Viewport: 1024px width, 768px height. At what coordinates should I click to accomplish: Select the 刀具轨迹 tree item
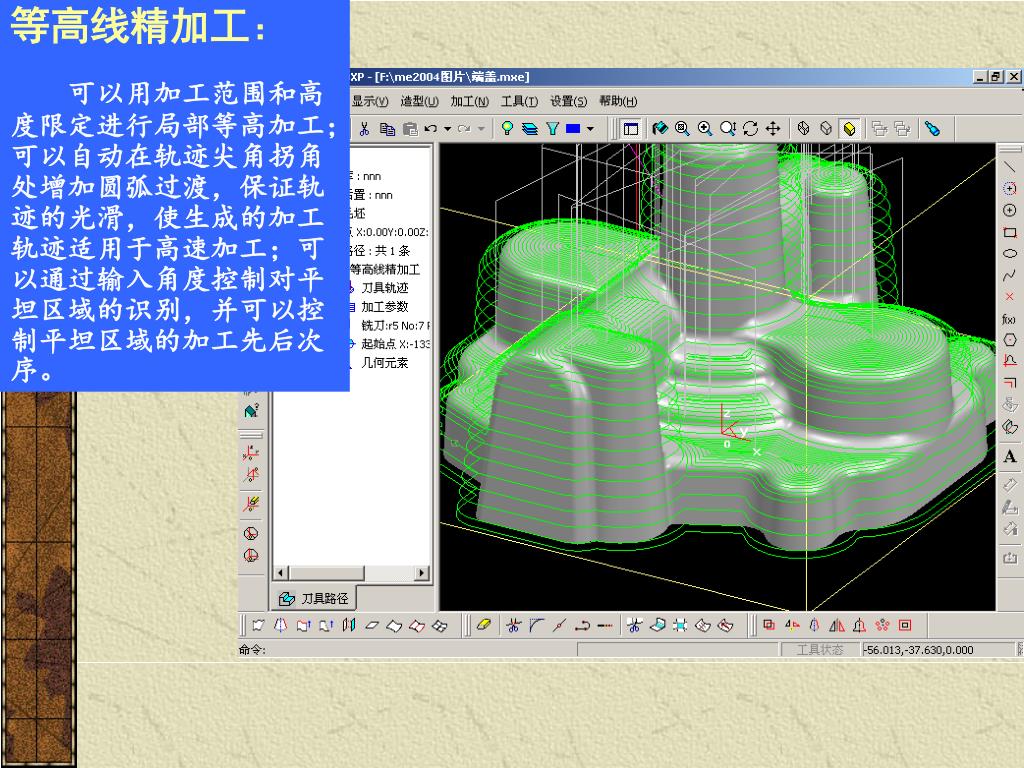385,287
